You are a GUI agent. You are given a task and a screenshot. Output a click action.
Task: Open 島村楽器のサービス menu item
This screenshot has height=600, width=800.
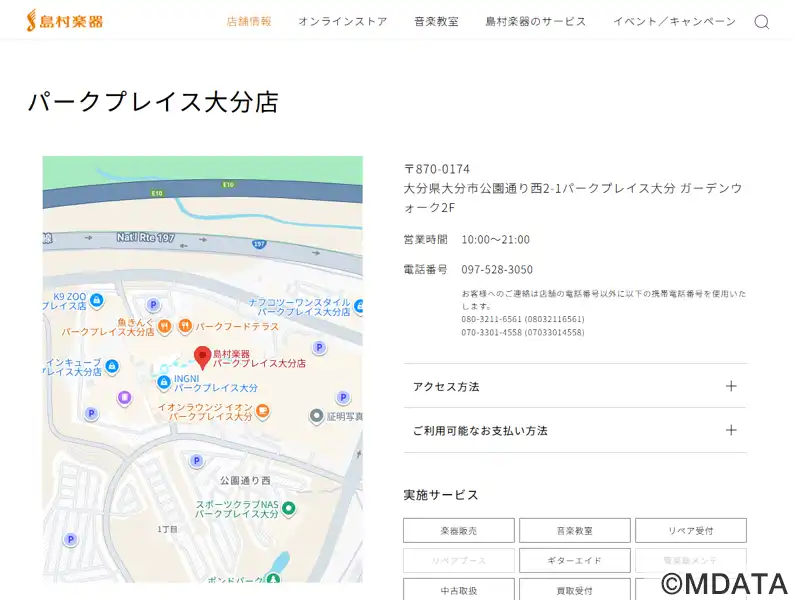tap(536, 21)
